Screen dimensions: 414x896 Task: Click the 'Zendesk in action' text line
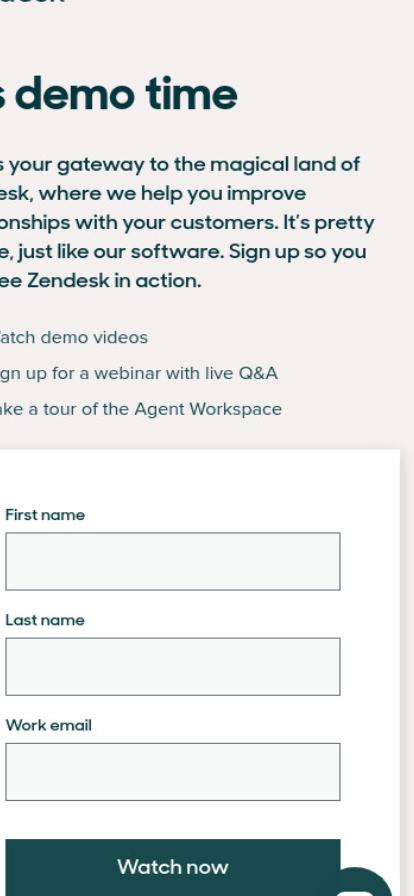click(101, 281)
